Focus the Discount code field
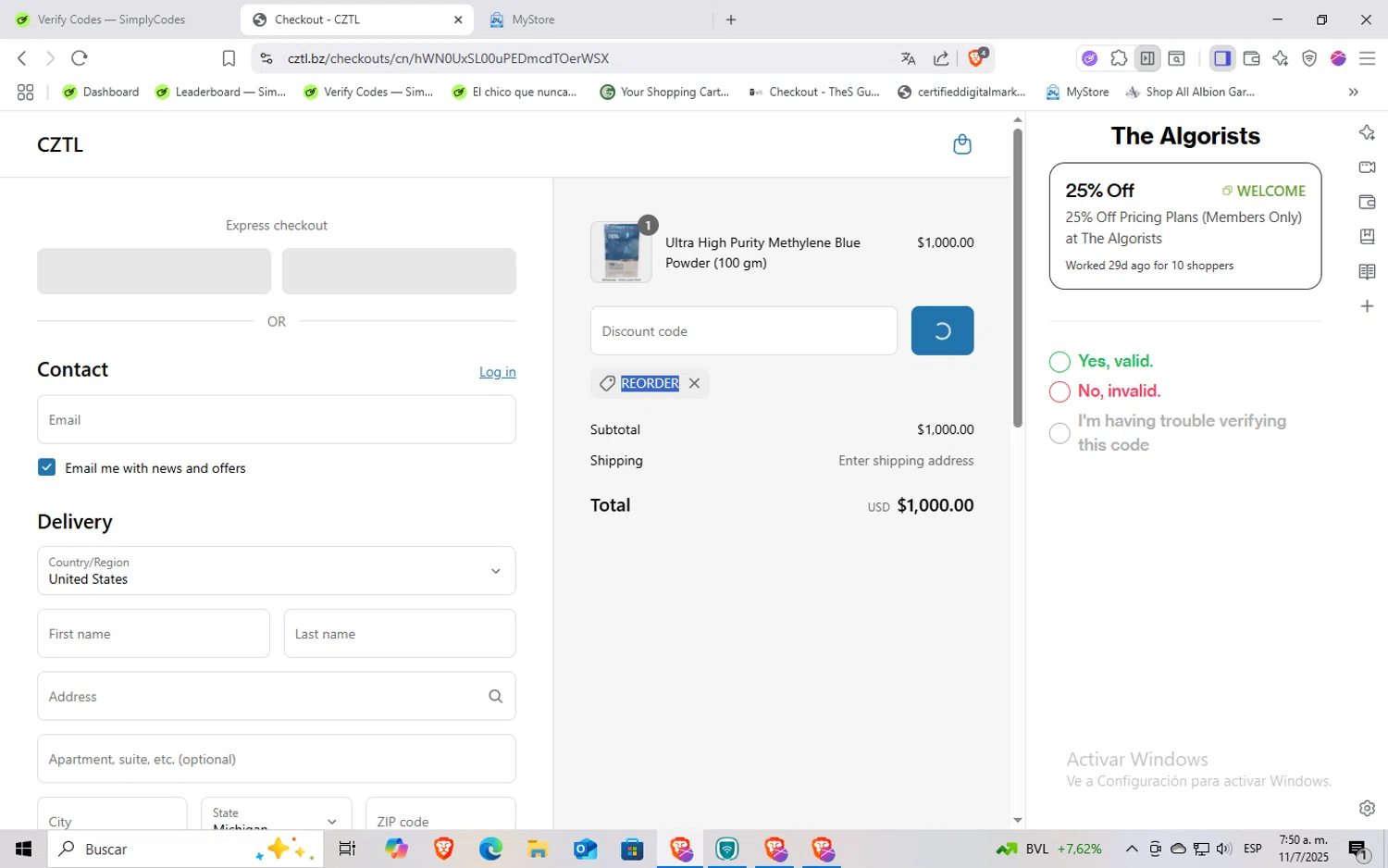This screenshot has width=1388, height=868. (744, 330)
